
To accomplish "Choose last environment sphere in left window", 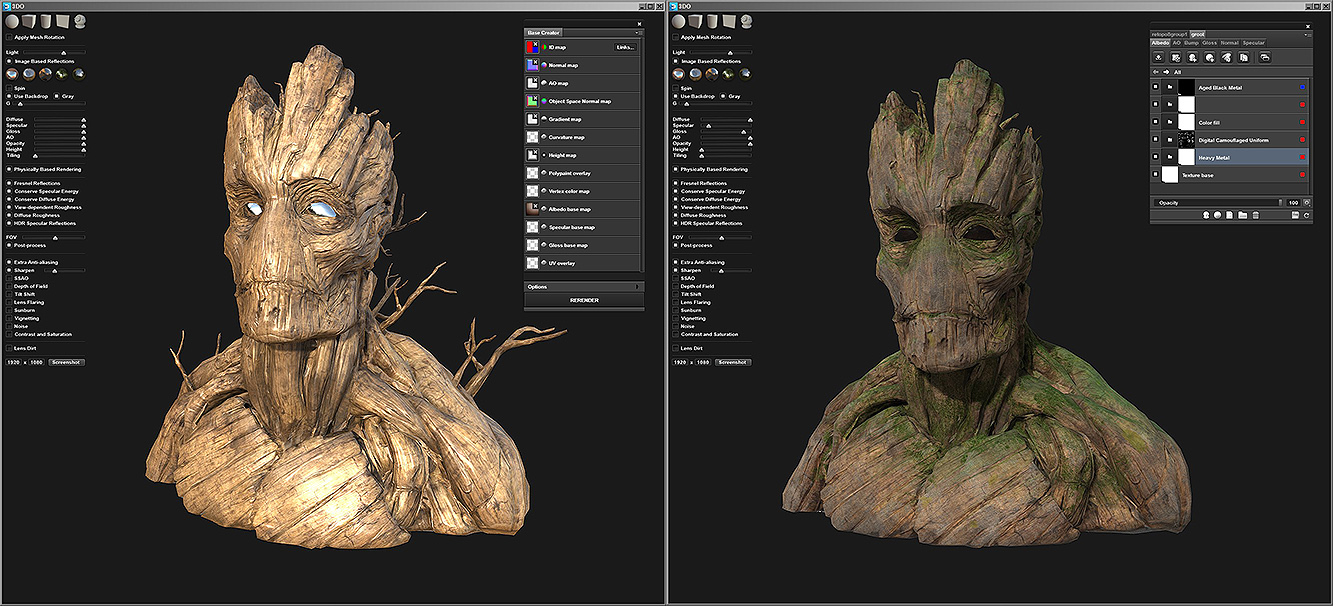I will point(79,74).
